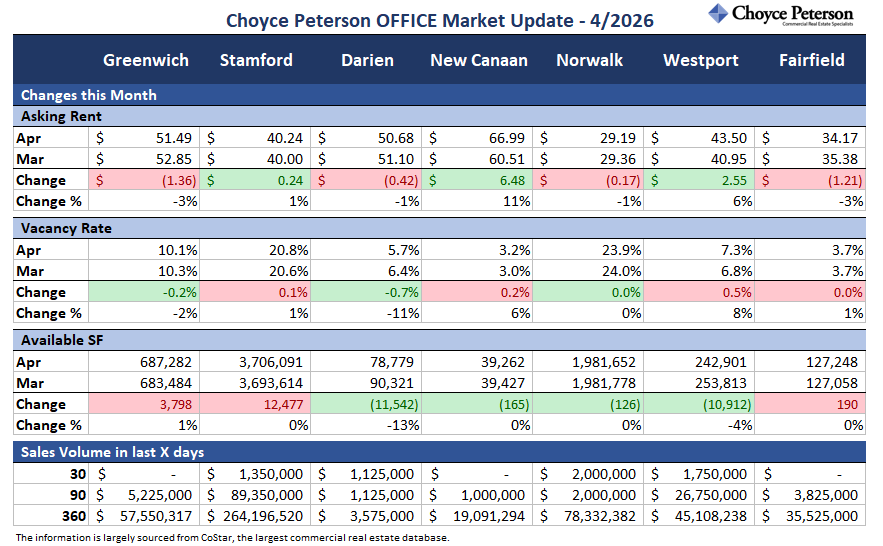
Task: Click the 360 days row label
Action: click(x=74, y=516)
